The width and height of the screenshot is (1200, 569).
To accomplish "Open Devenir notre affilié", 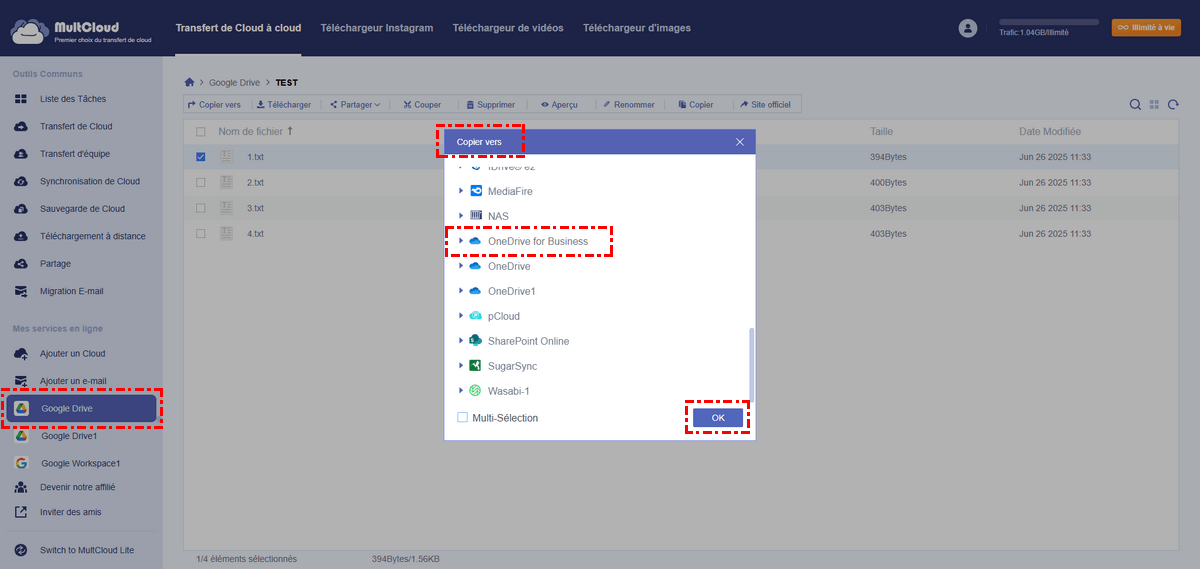I will 77,487.
